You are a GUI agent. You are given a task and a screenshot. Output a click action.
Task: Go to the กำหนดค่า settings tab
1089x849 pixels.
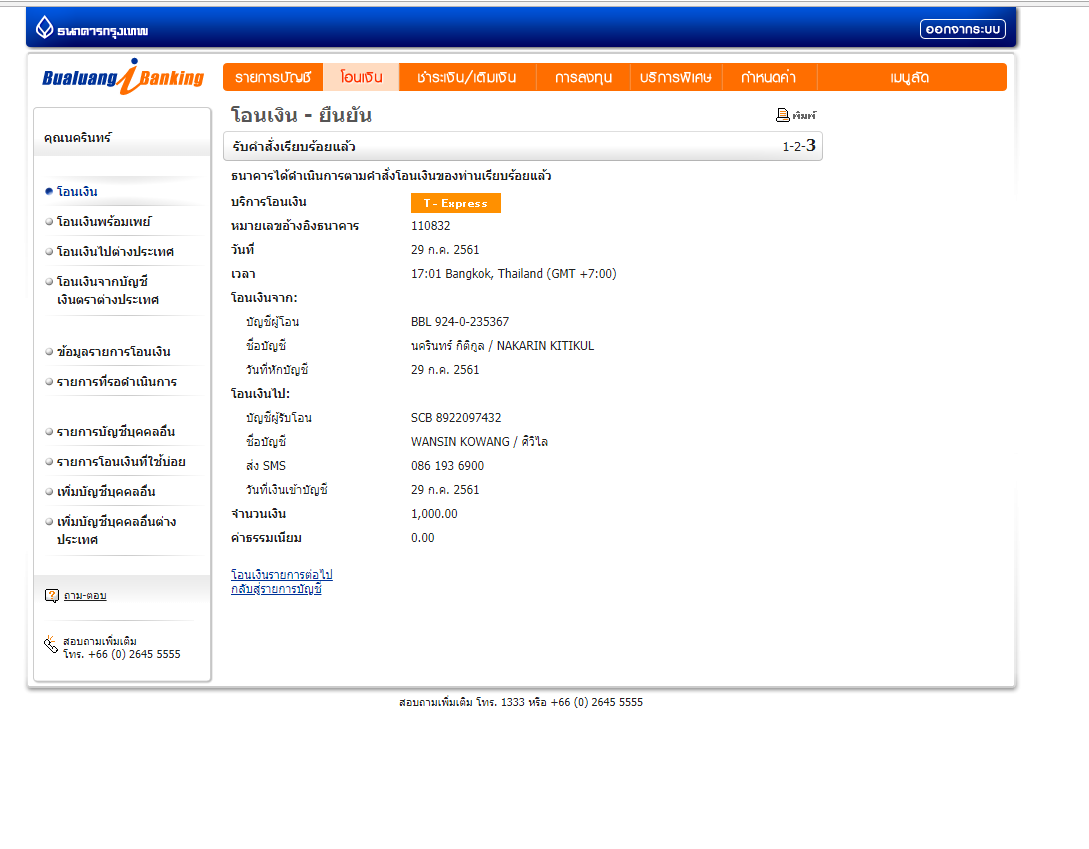pos(769,77)
